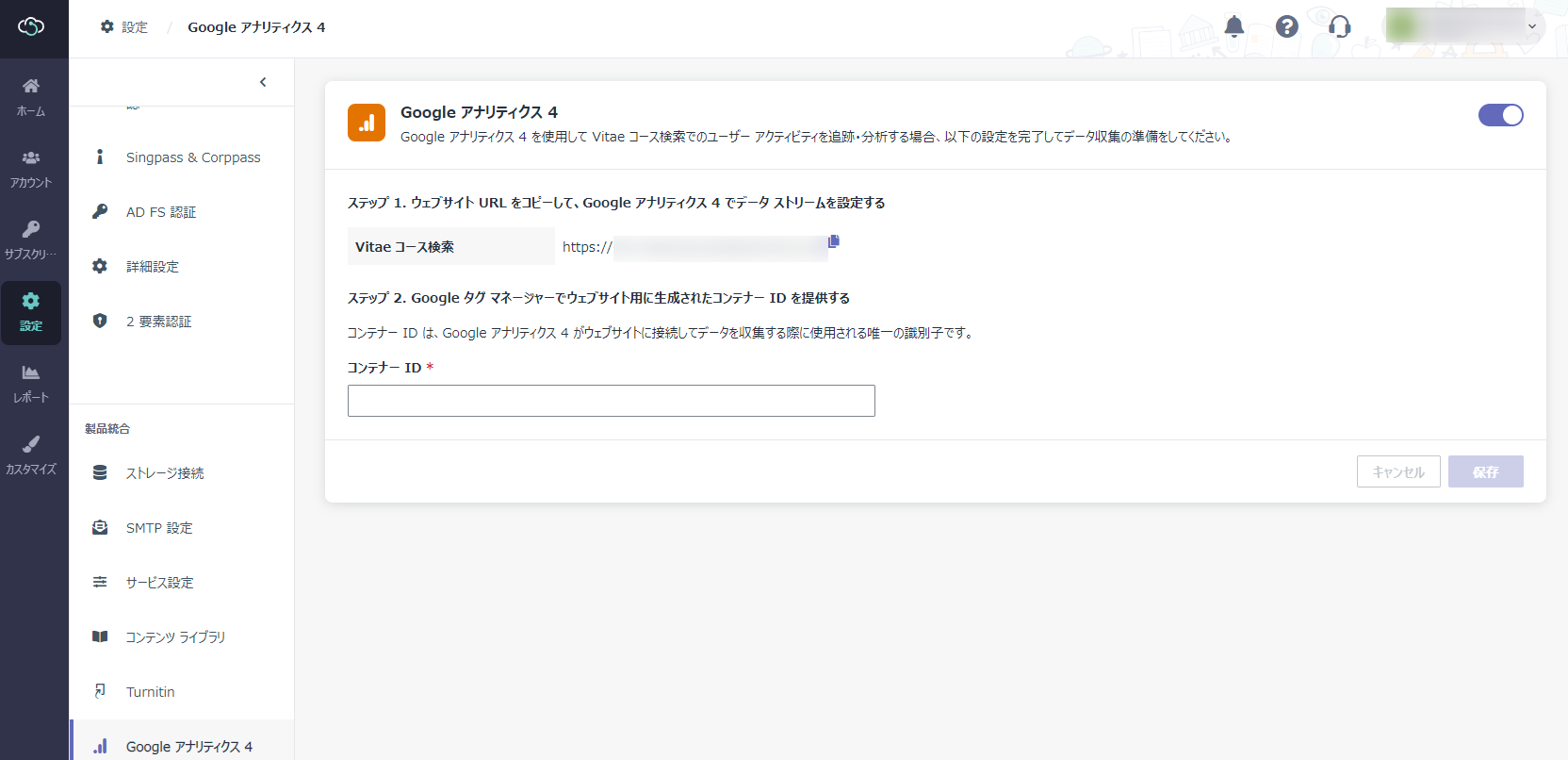
Task: Click the Singpass & Corppass info icon
Action: pos(100,157)
